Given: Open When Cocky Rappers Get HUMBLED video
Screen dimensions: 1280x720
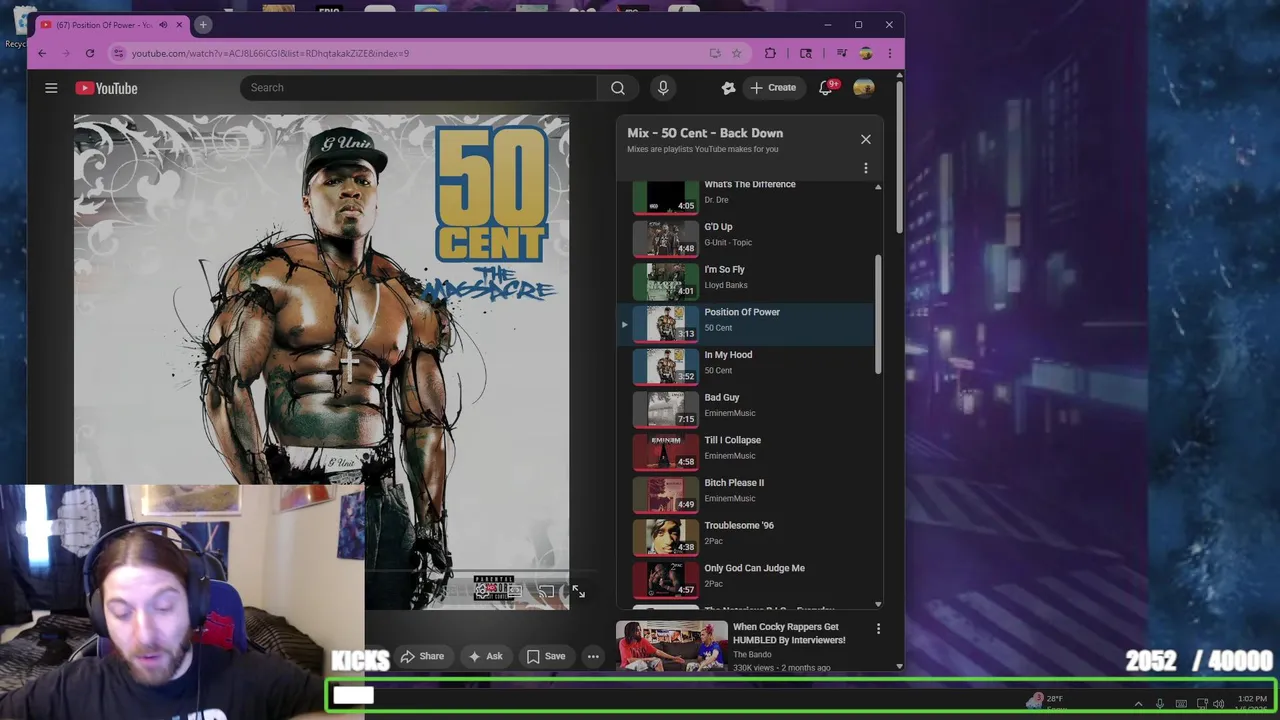Looking at the screenshot, I should tap(789, 633).
